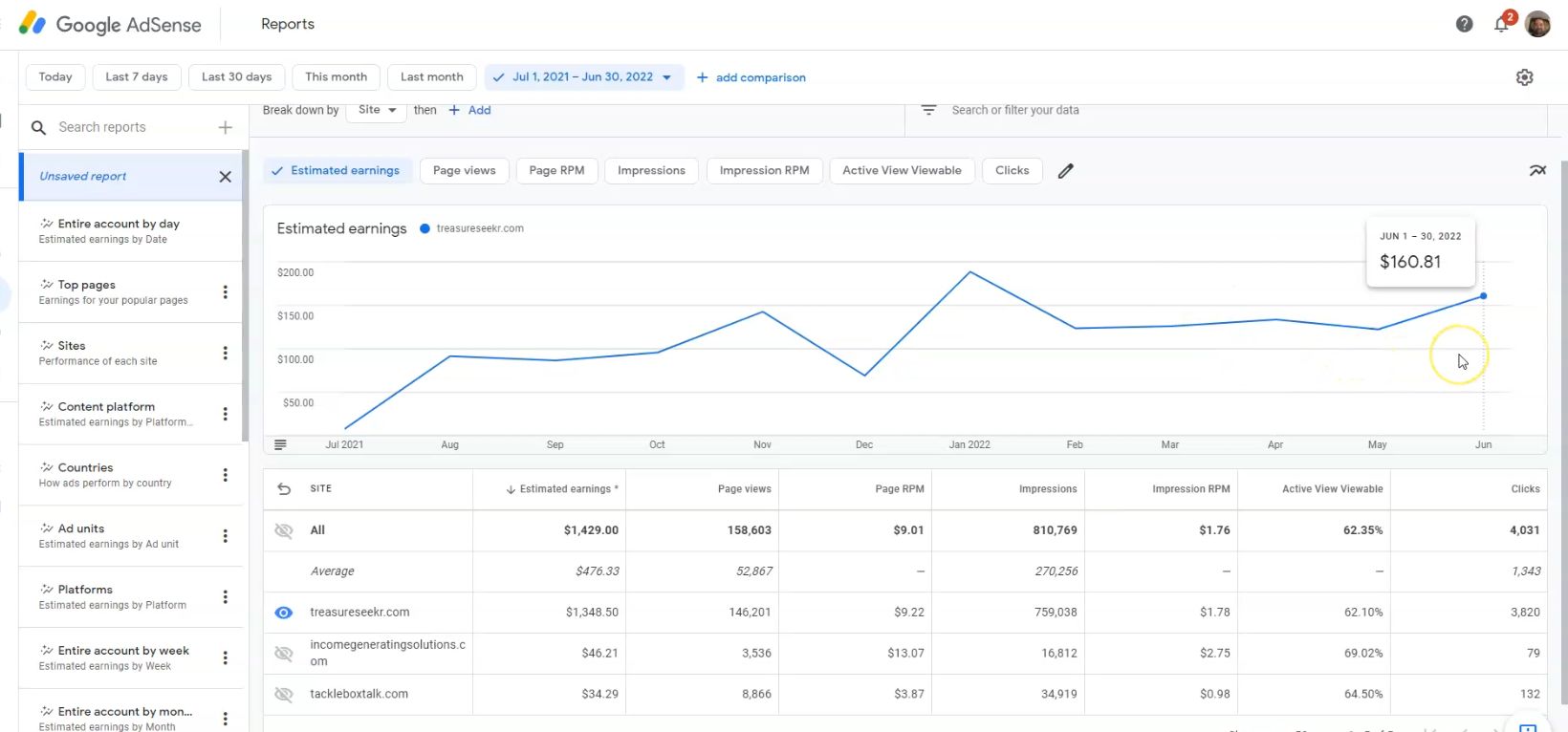Open Entire account by day report

point(131,231)
